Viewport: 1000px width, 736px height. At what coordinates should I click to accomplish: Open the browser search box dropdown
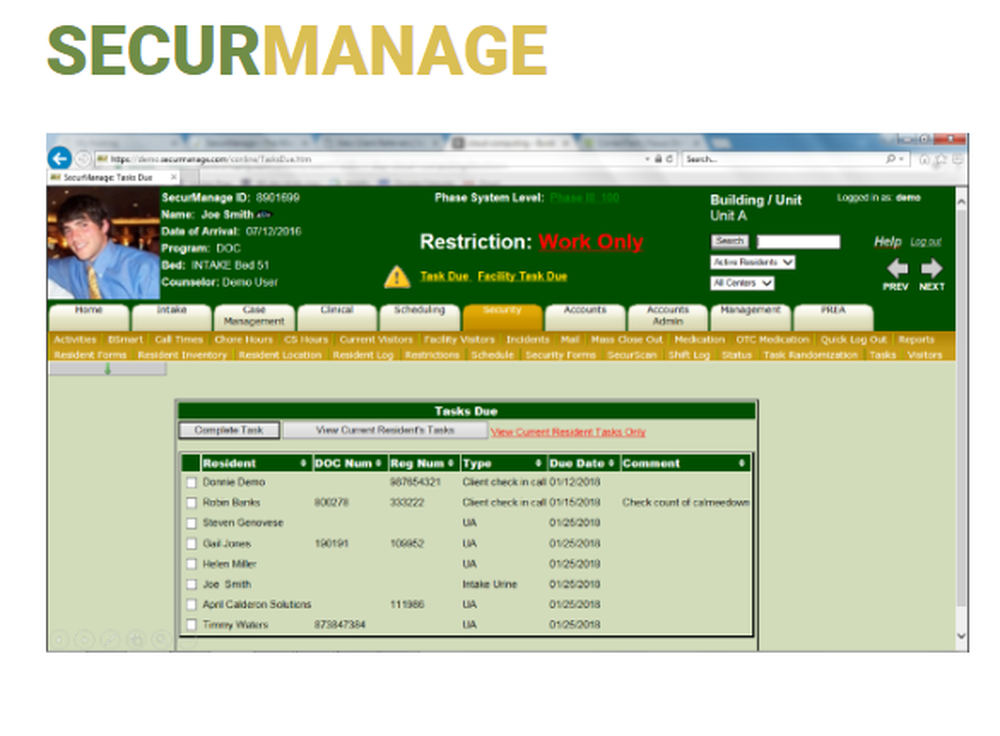coord(900,159)
